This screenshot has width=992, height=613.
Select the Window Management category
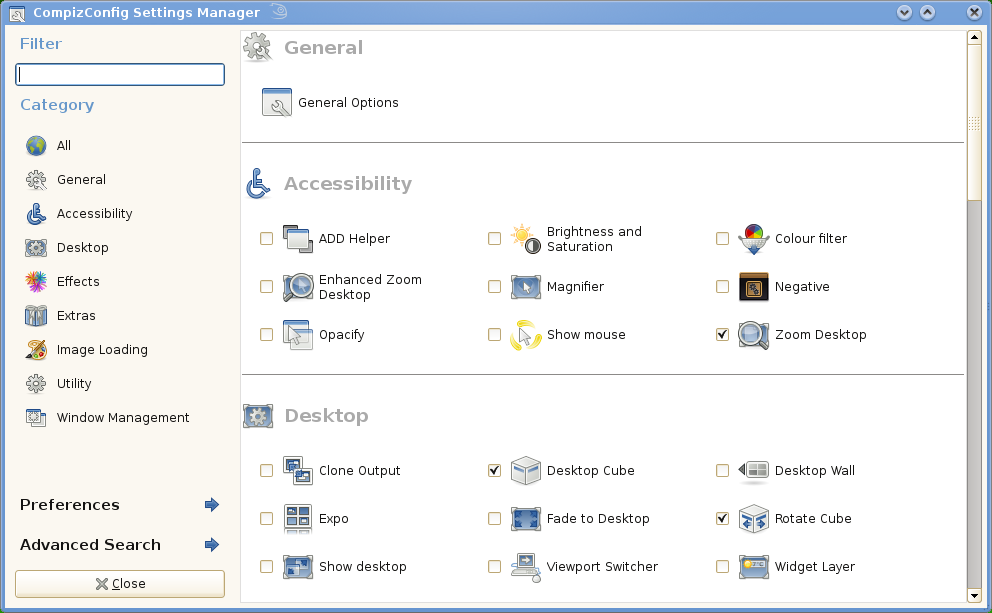(122, 418)
